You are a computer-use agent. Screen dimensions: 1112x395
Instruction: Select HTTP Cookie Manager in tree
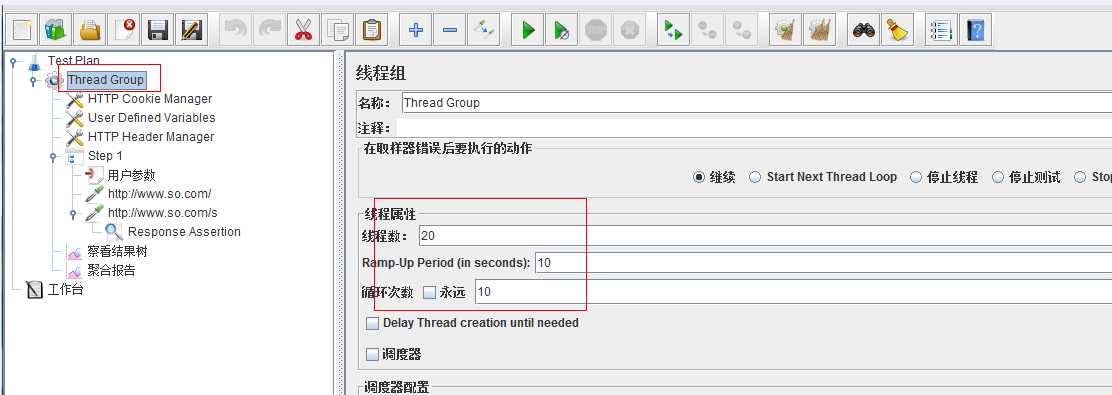[150, 99]
